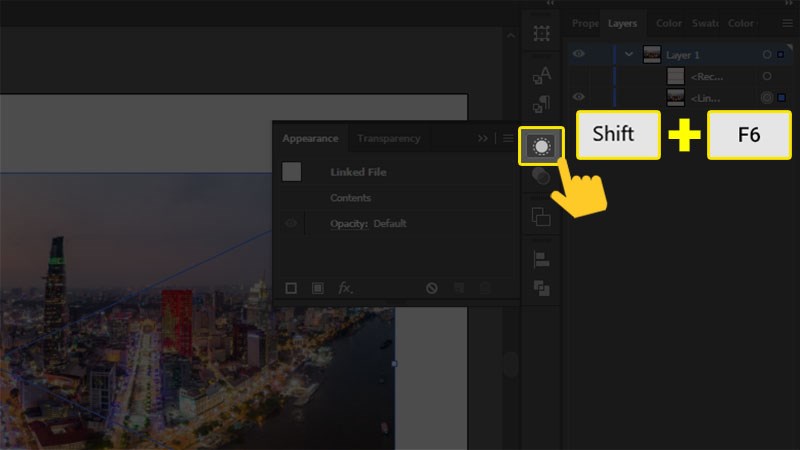This screenshot has height=450, width=800.
Task: Select the Layers tab
Action: pyautogui.click(x=622, y=23)
